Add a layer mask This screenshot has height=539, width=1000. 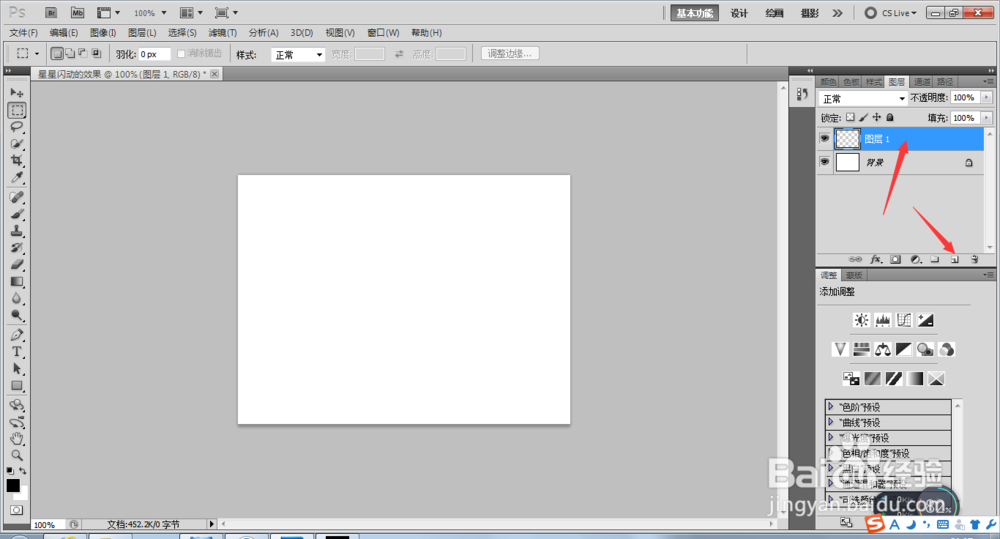[x=895, y=260]
